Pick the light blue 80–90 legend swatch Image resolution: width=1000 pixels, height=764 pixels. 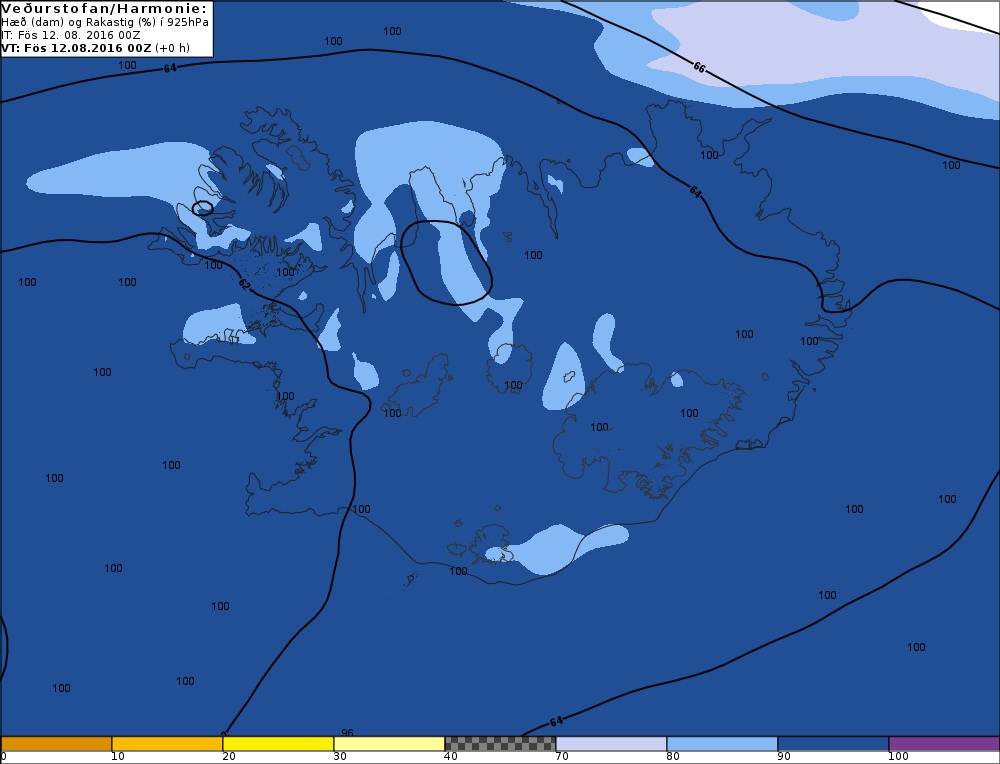pos(722,744)
